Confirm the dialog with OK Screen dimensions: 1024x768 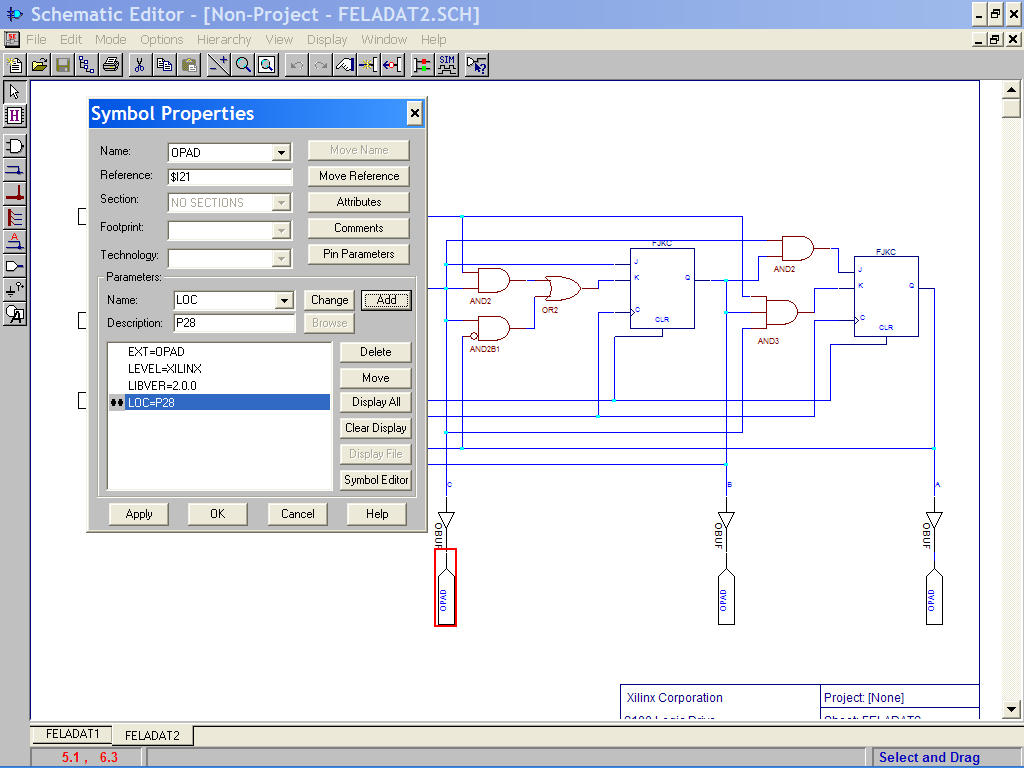pos(217,514)
